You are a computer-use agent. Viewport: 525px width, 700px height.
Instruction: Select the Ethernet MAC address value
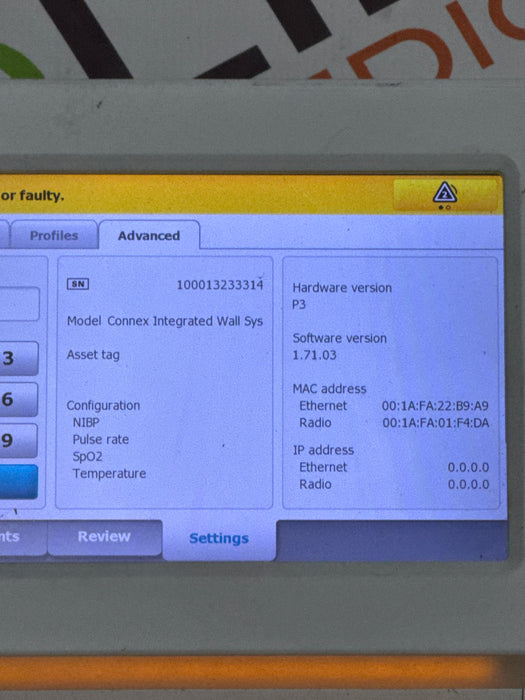pyautogui.click(x=435, y=406)
